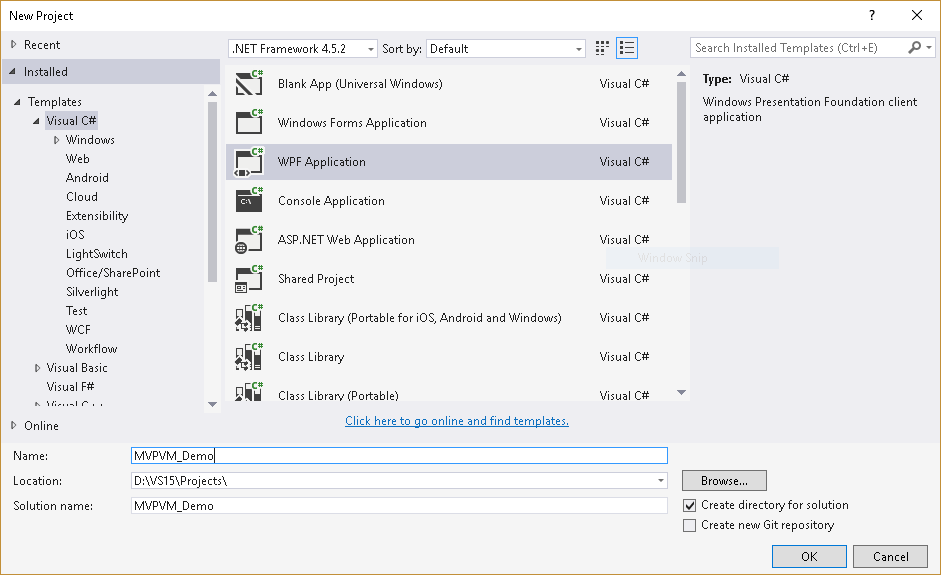Image resolution: width=941 pixels, height=575 pixels.
Task: Click the template list scrollbar thumb
Action: 681,142
